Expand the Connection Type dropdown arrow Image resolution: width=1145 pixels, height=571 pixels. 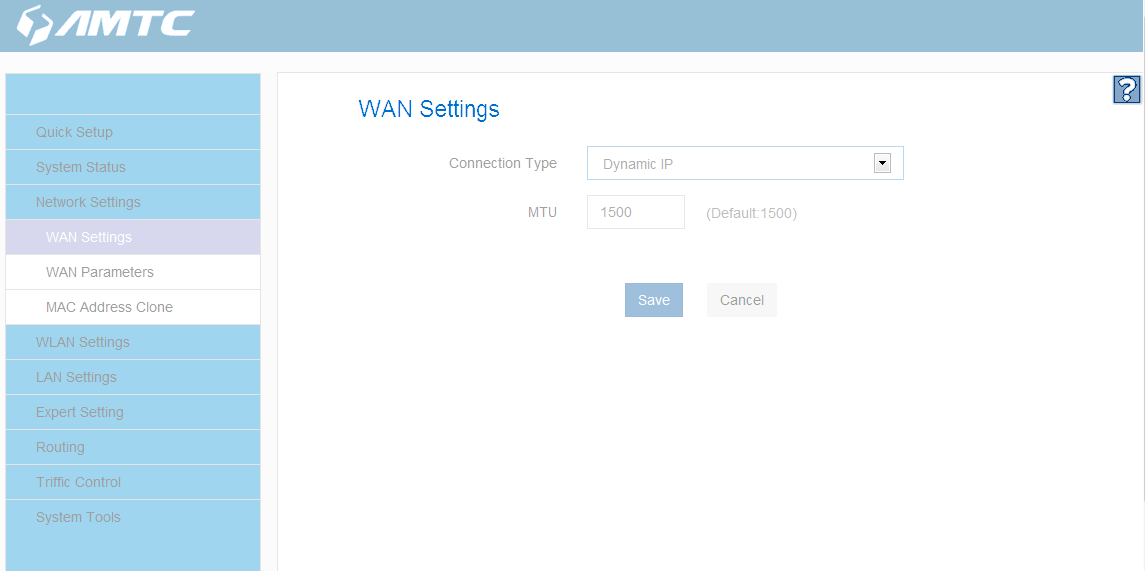coord(882,164)
